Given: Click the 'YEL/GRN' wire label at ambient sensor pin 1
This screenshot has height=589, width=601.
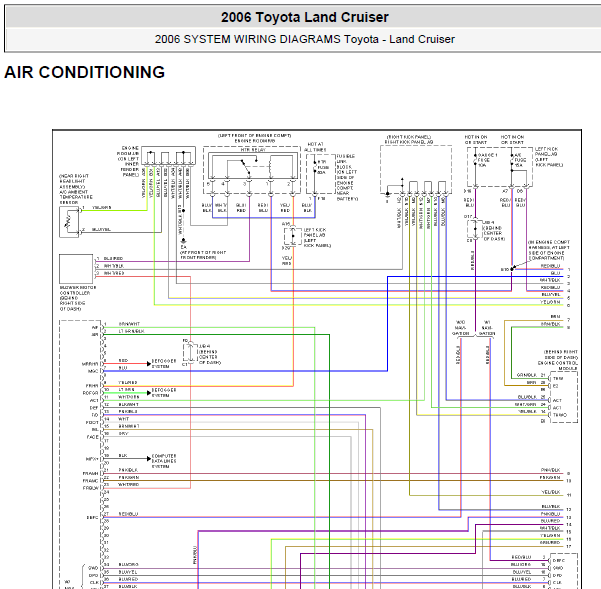Looking at the screenshot, I should [102, 207].
